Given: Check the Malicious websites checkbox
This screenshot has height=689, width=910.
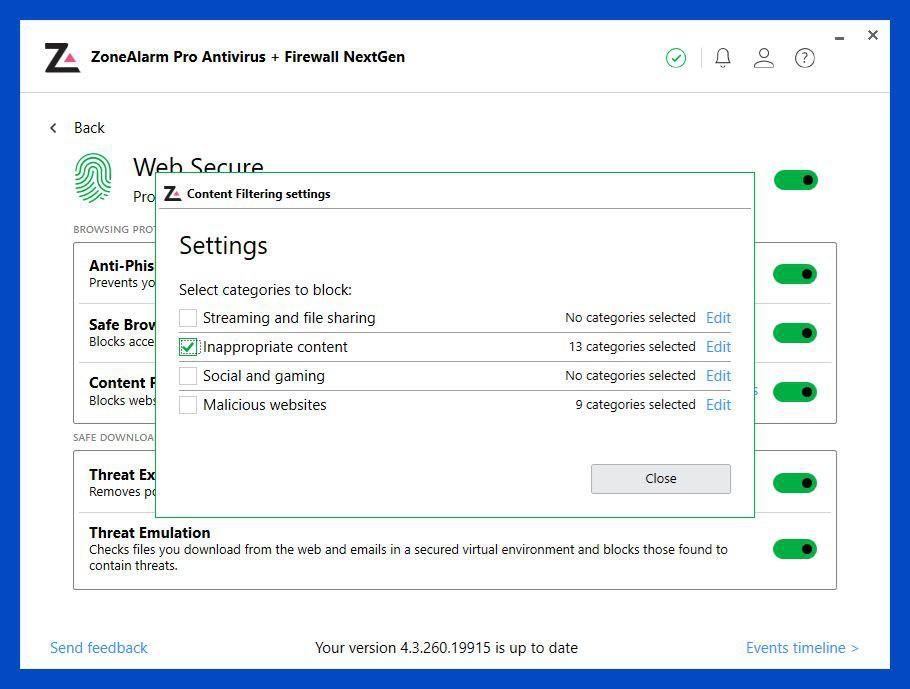Looking at the screenshot, I should [188, 405].
